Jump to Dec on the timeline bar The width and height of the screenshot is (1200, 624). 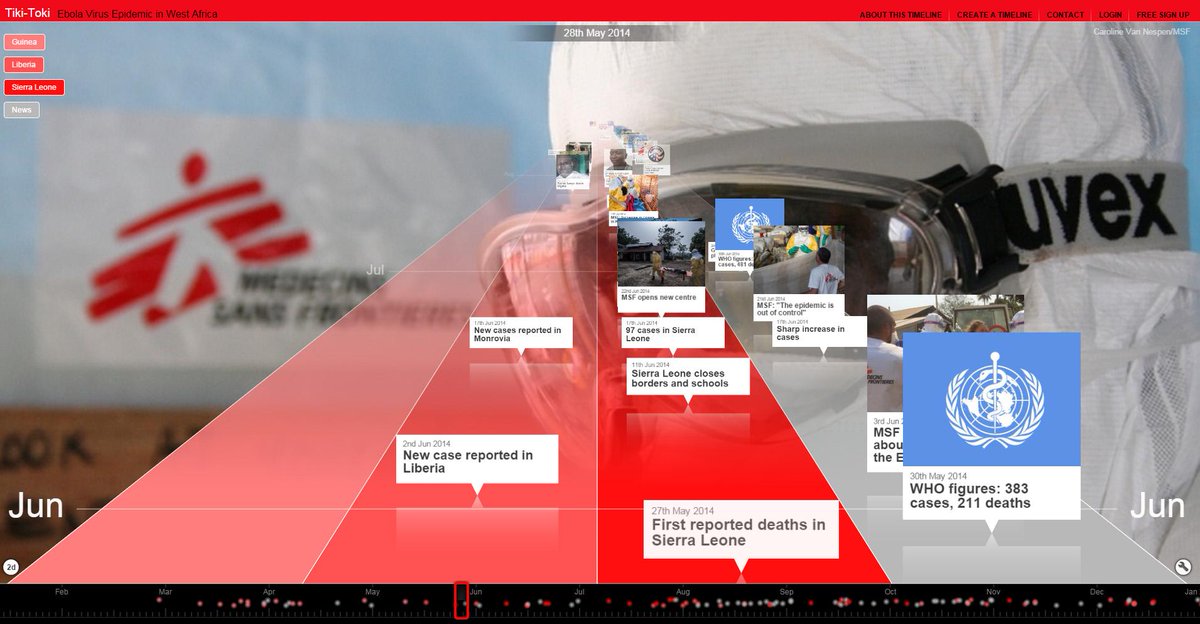click(1097, 592)
